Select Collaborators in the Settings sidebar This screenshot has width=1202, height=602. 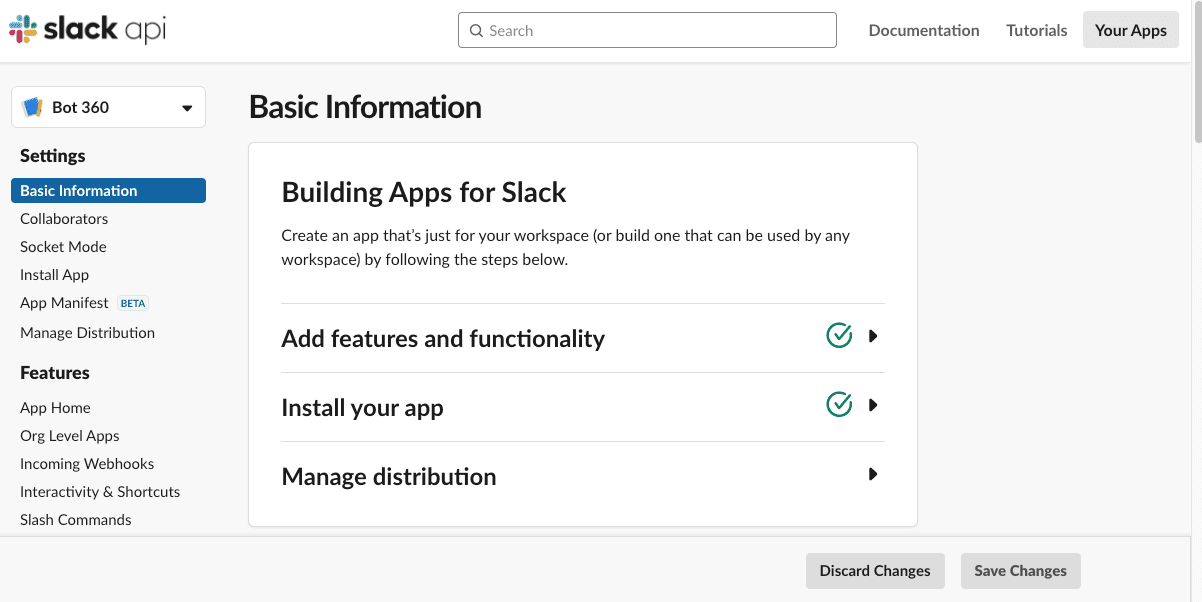[x=64, y=218]
